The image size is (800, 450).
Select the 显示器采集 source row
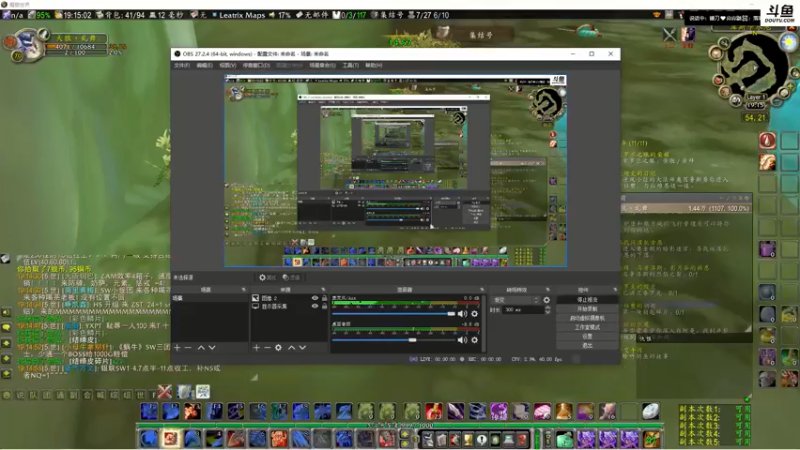click(x=289, y=306)
